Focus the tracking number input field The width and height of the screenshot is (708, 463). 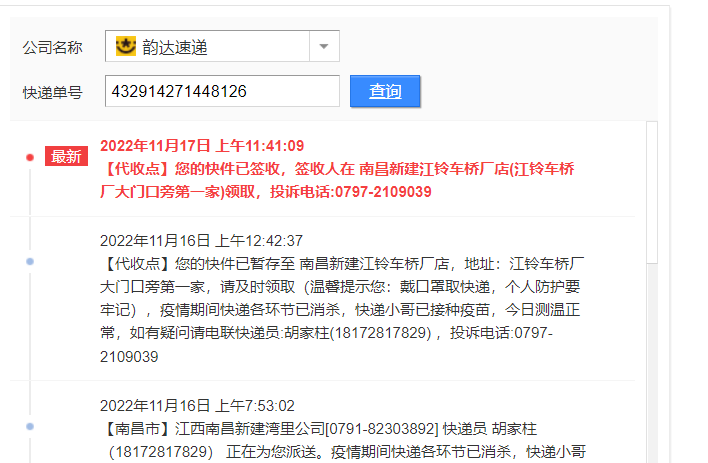[x=222, y=91]
